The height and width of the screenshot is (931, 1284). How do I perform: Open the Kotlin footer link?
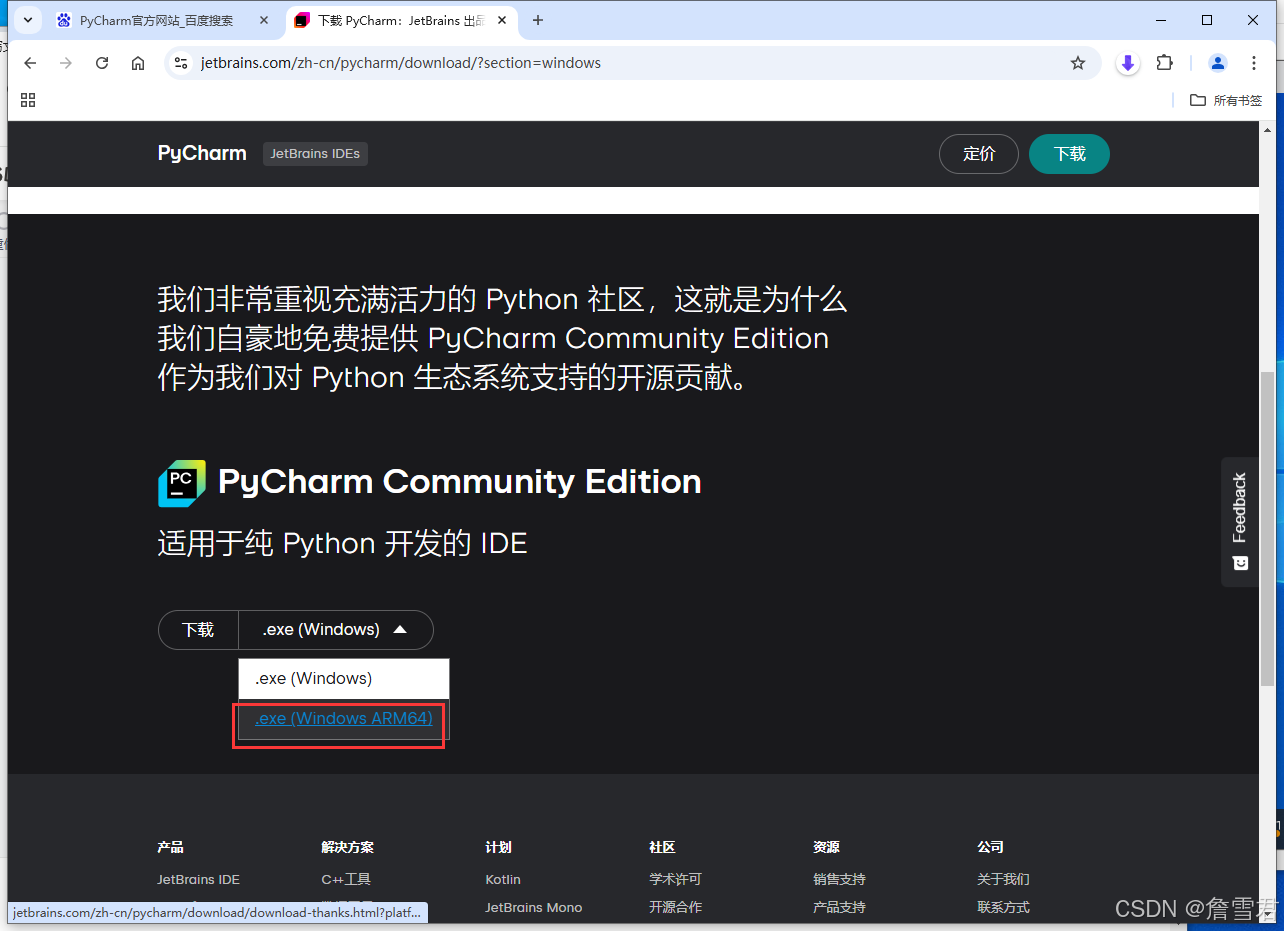pyautogui.click(x=503, y=879)
